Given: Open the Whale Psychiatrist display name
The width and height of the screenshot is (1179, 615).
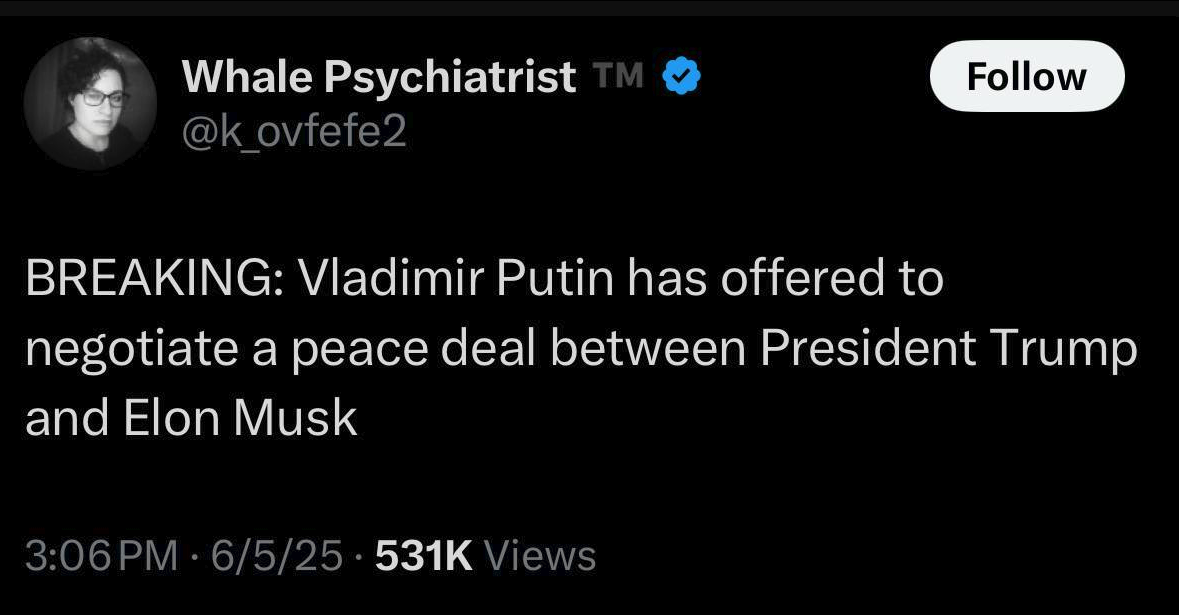Looking at the screenshot, I should (x=378, y=77).
